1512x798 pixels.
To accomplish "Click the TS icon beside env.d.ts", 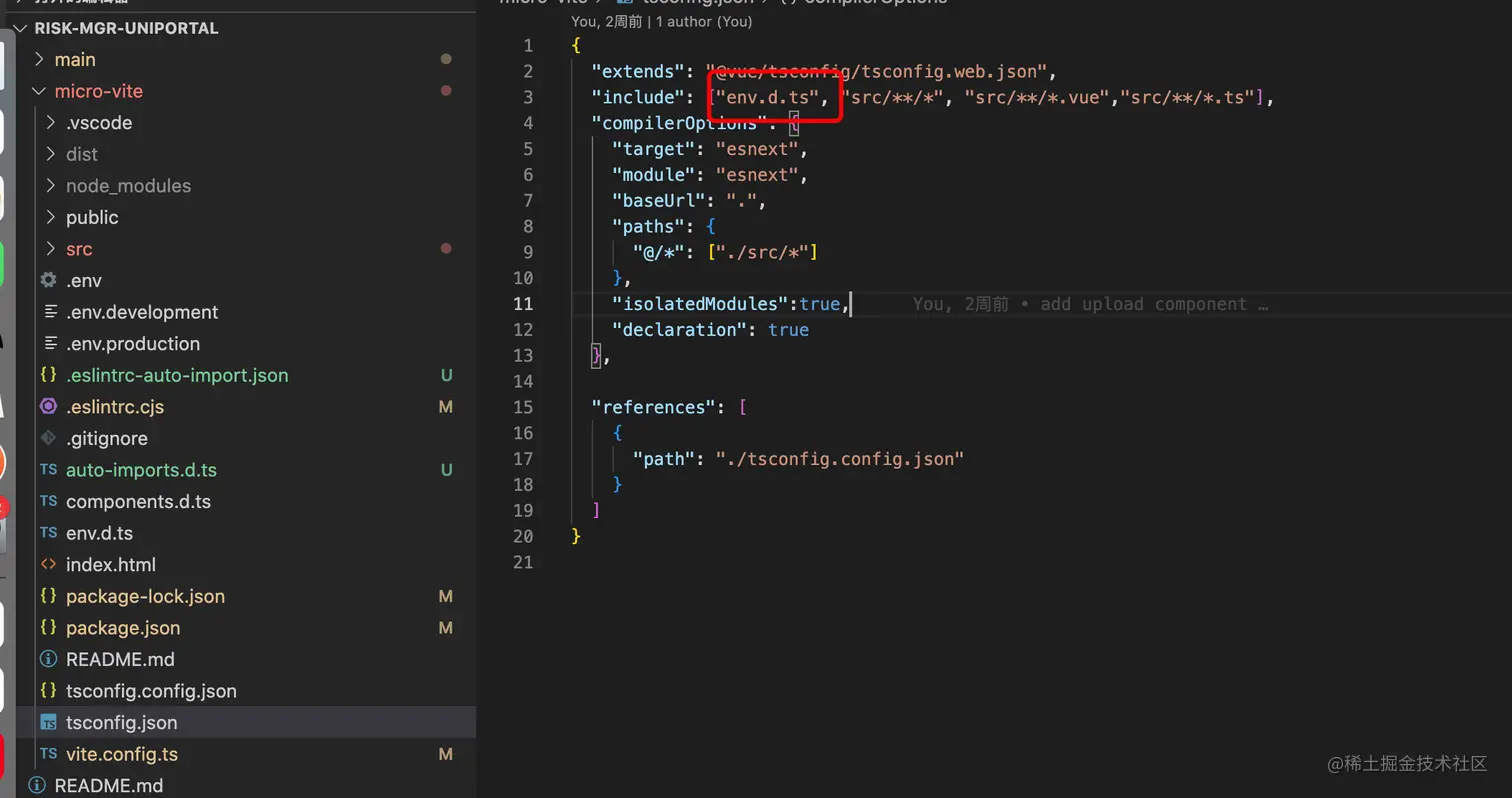I will point(48,533).
